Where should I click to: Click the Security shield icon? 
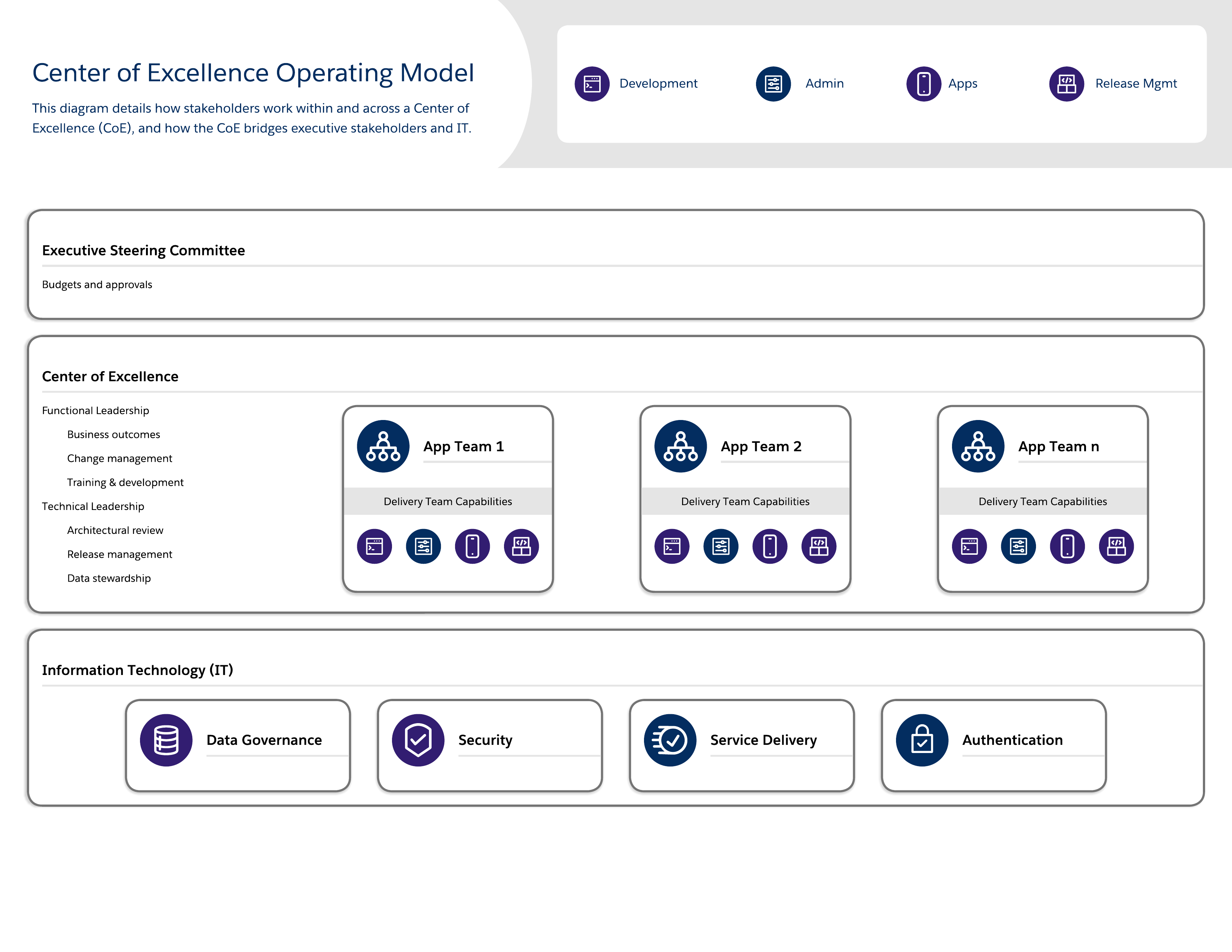[x=418, y=740]
